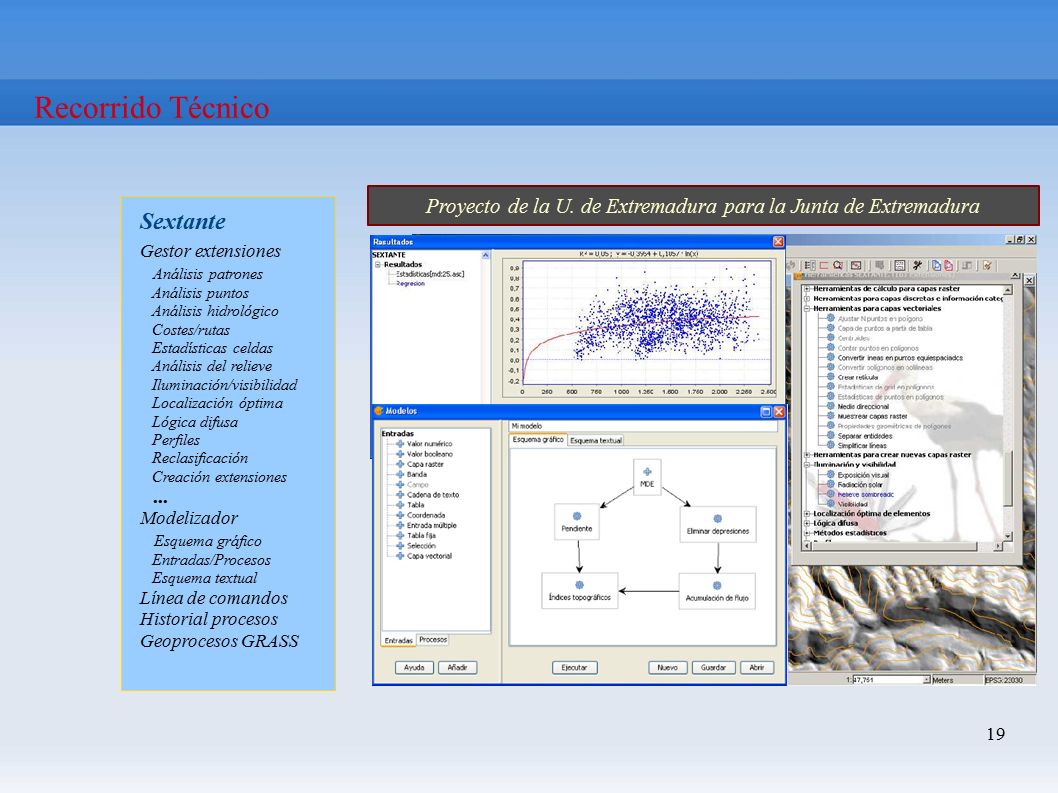1058x793 pixels.
Task: Click the orange Modelos window title icon
Action: click(379, 410)
